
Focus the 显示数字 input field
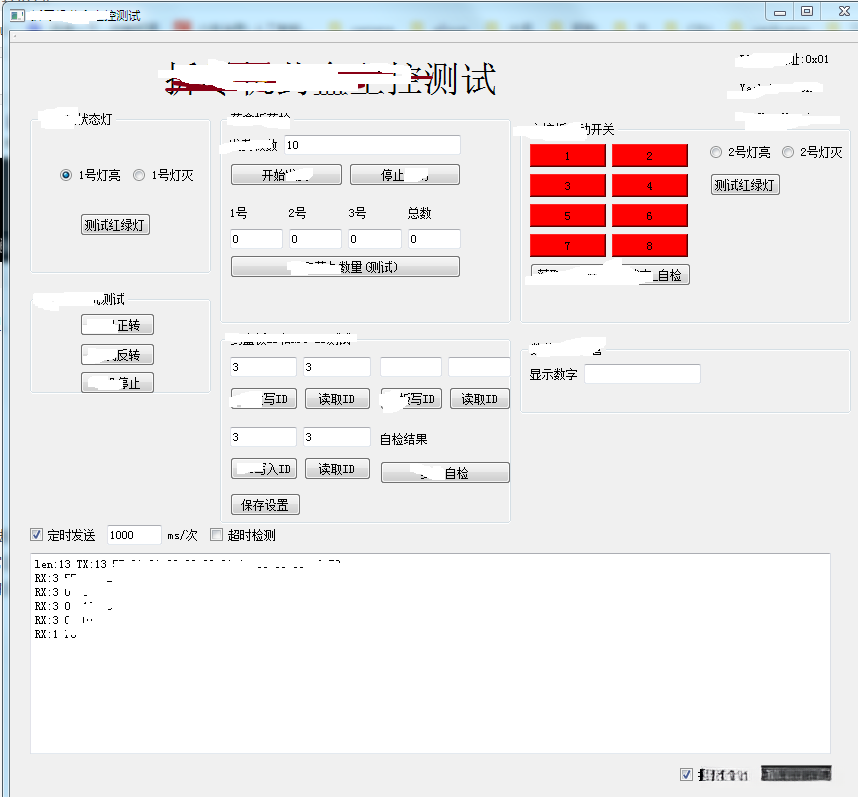click(642, 374)
